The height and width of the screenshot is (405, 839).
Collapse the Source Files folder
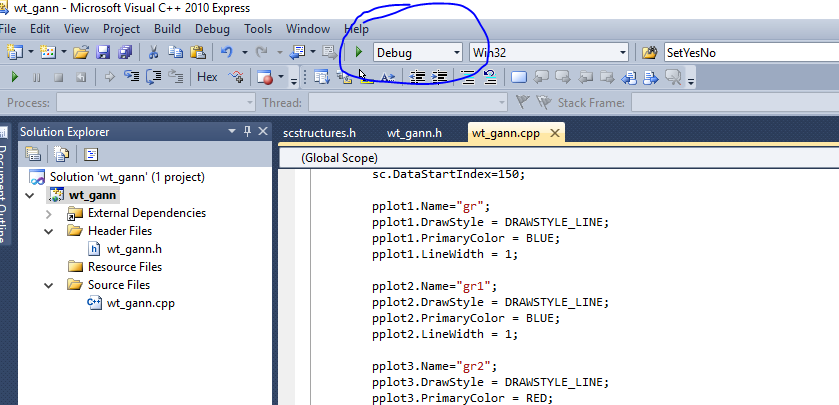[x=49, y=285]
